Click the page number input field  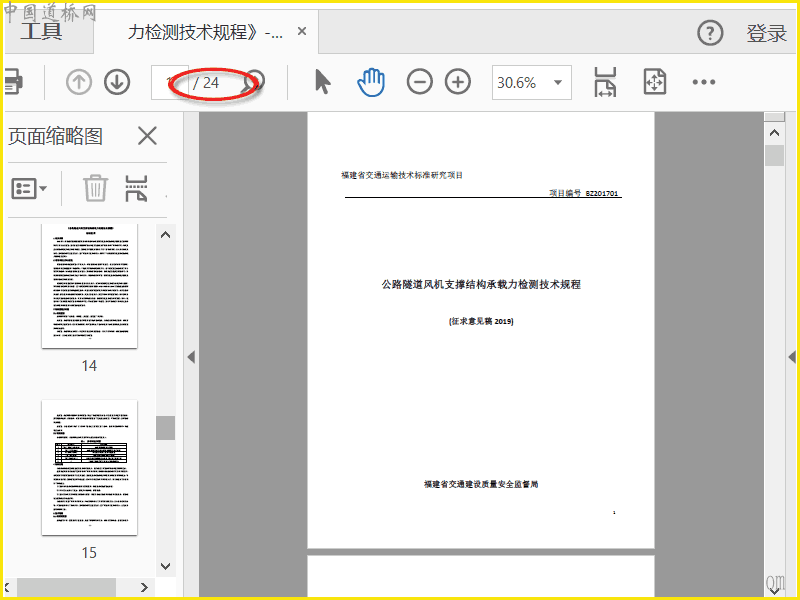click(x=170, y=82)
